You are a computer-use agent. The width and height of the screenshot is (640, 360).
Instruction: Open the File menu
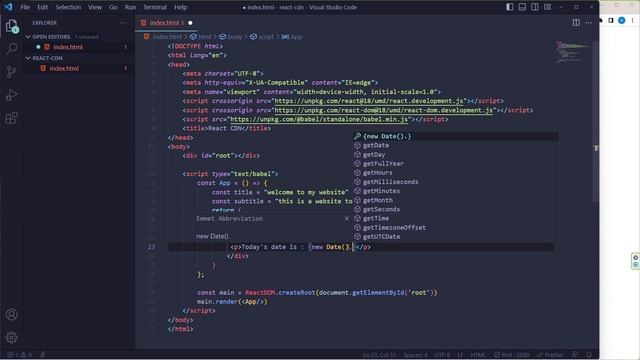(x=25, y=7)
